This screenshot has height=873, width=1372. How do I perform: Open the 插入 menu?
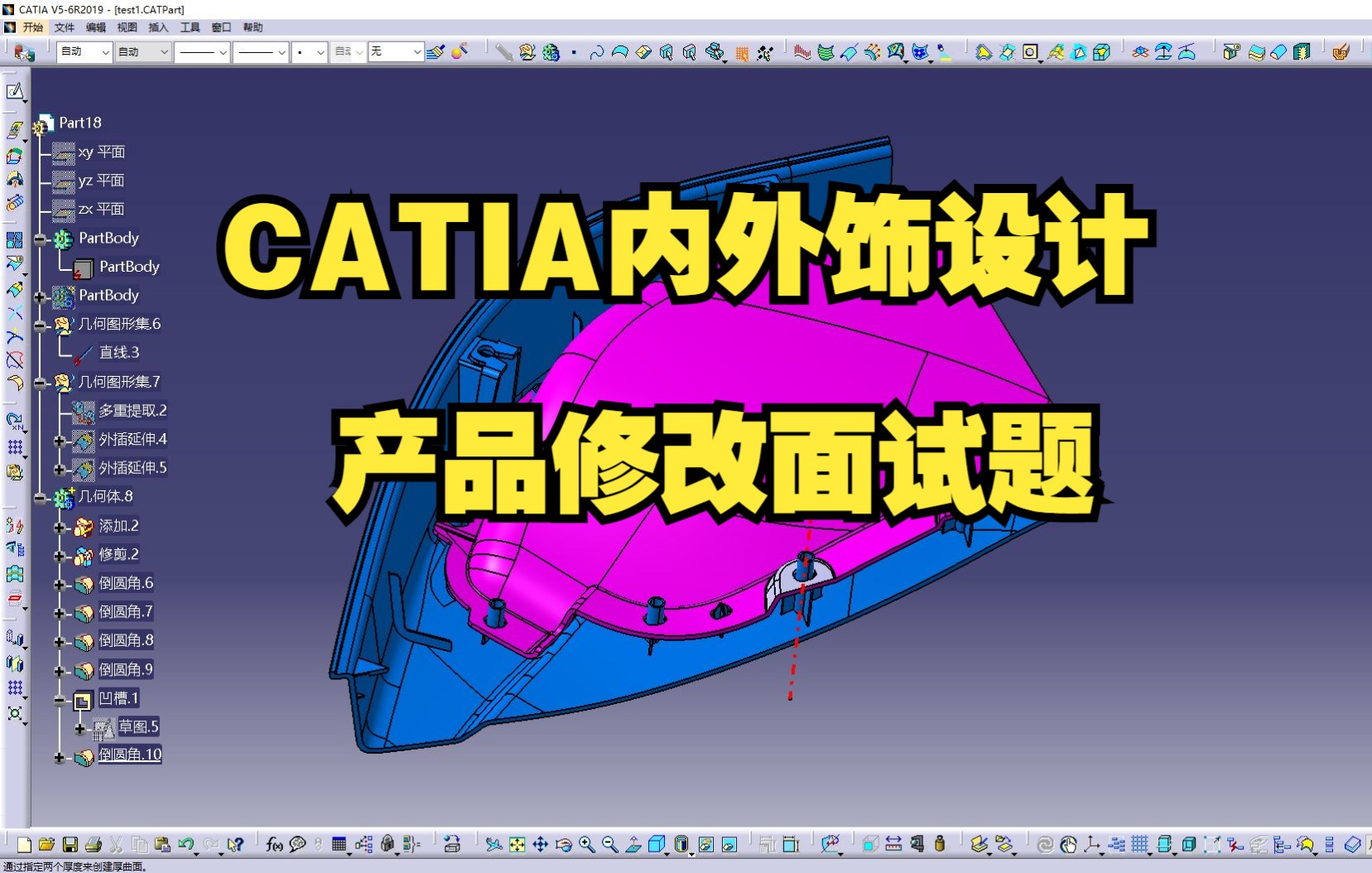158,27
